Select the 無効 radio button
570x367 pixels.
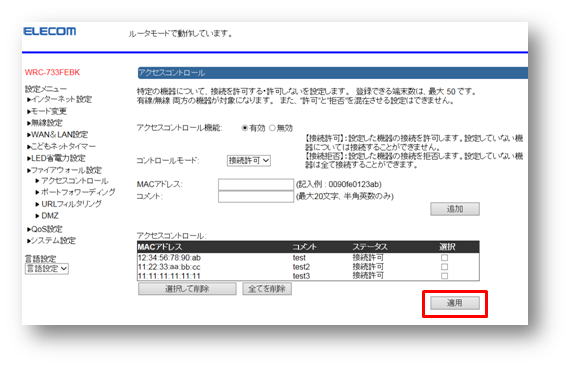pyautogui.click(x=272, y=128)
